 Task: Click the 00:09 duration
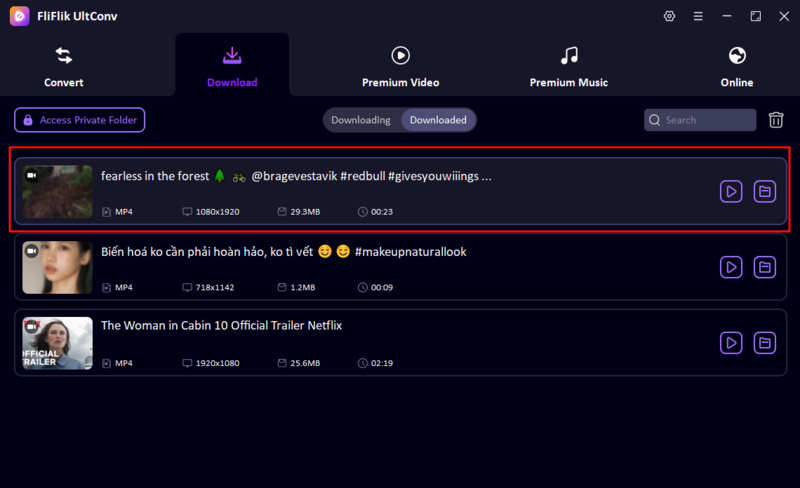382,287
